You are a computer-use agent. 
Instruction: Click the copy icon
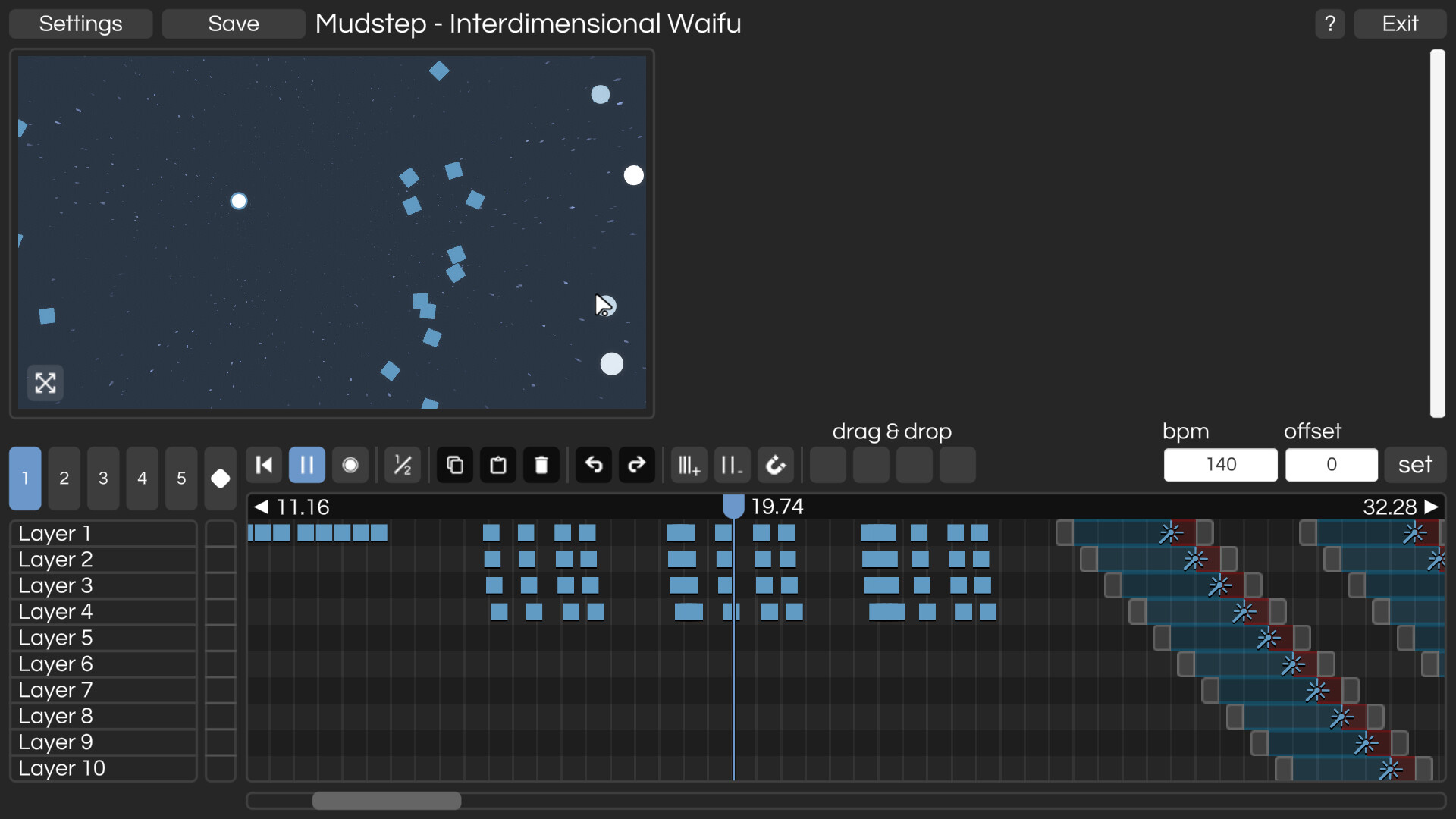pos(455,465)
